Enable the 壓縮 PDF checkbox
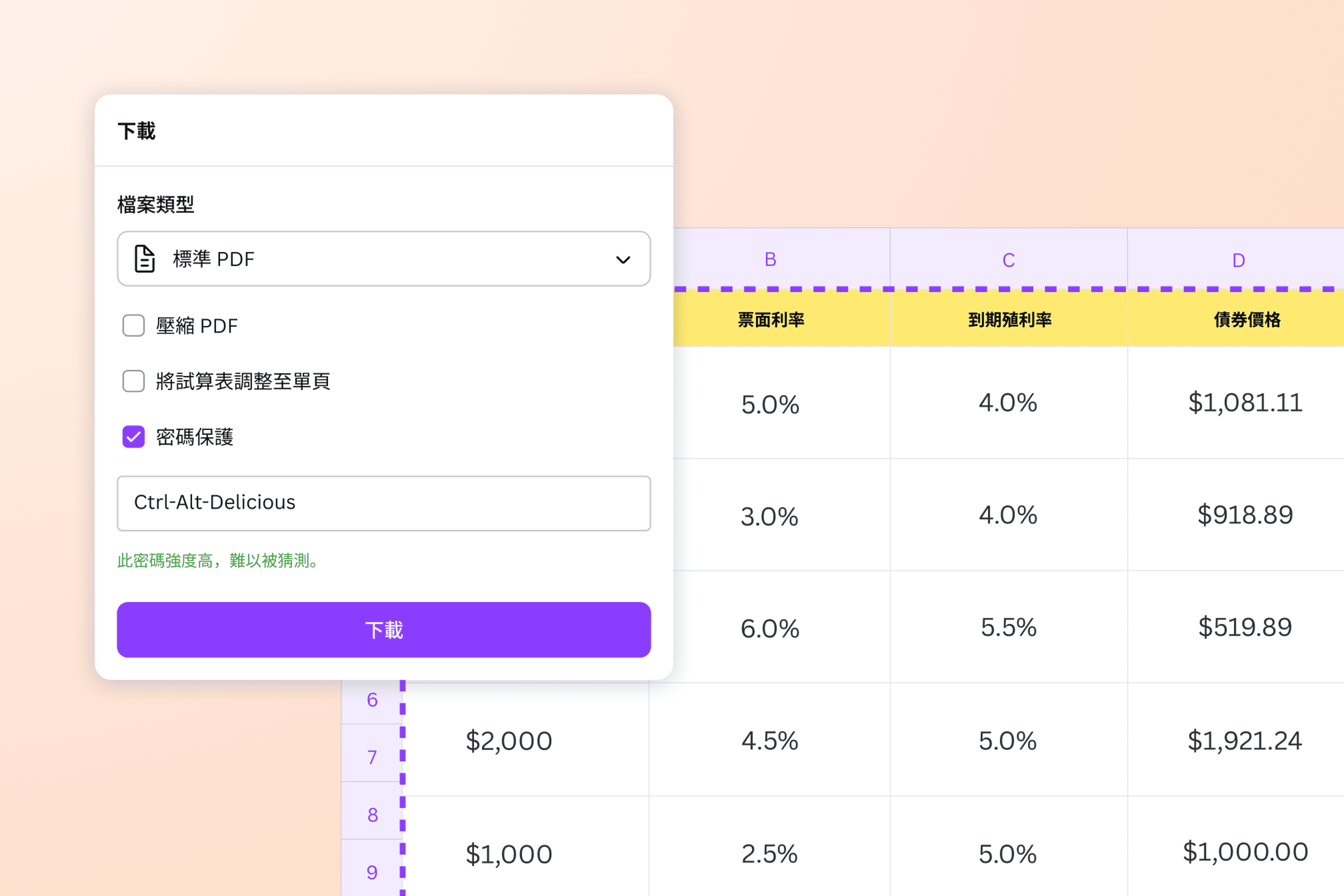Image resolution: width=1344 pixels, height=896 pixels. tap(134, 326)
